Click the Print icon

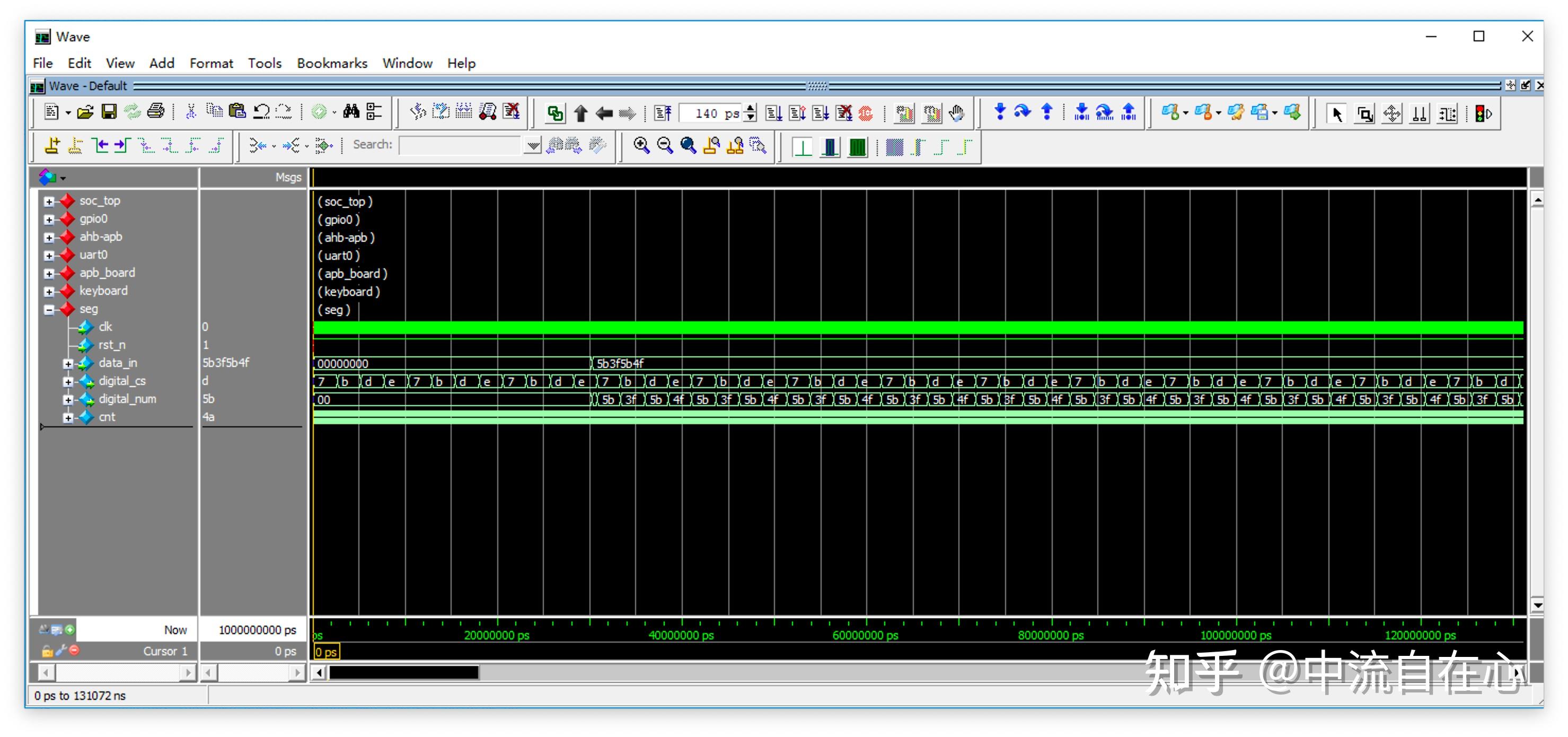156,111
